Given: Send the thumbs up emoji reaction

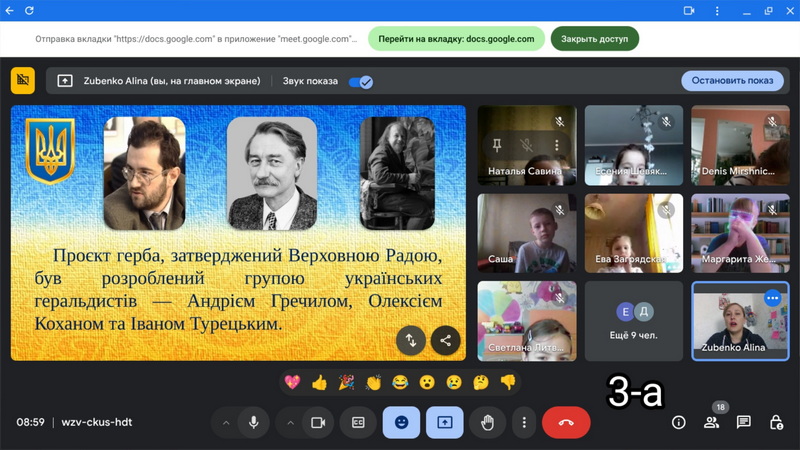Looking at the screenshot, I should click(x=319, y=382).
